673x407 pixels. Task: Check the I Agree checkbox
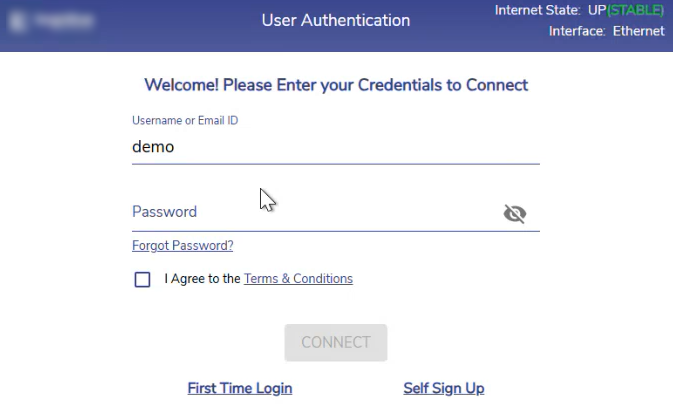click(142, 279)
